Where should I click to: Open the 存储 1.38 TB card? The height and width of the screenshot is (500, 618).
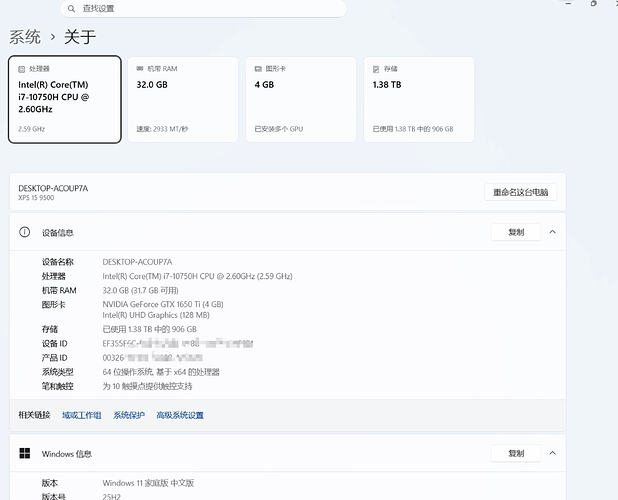pos(419,99)
